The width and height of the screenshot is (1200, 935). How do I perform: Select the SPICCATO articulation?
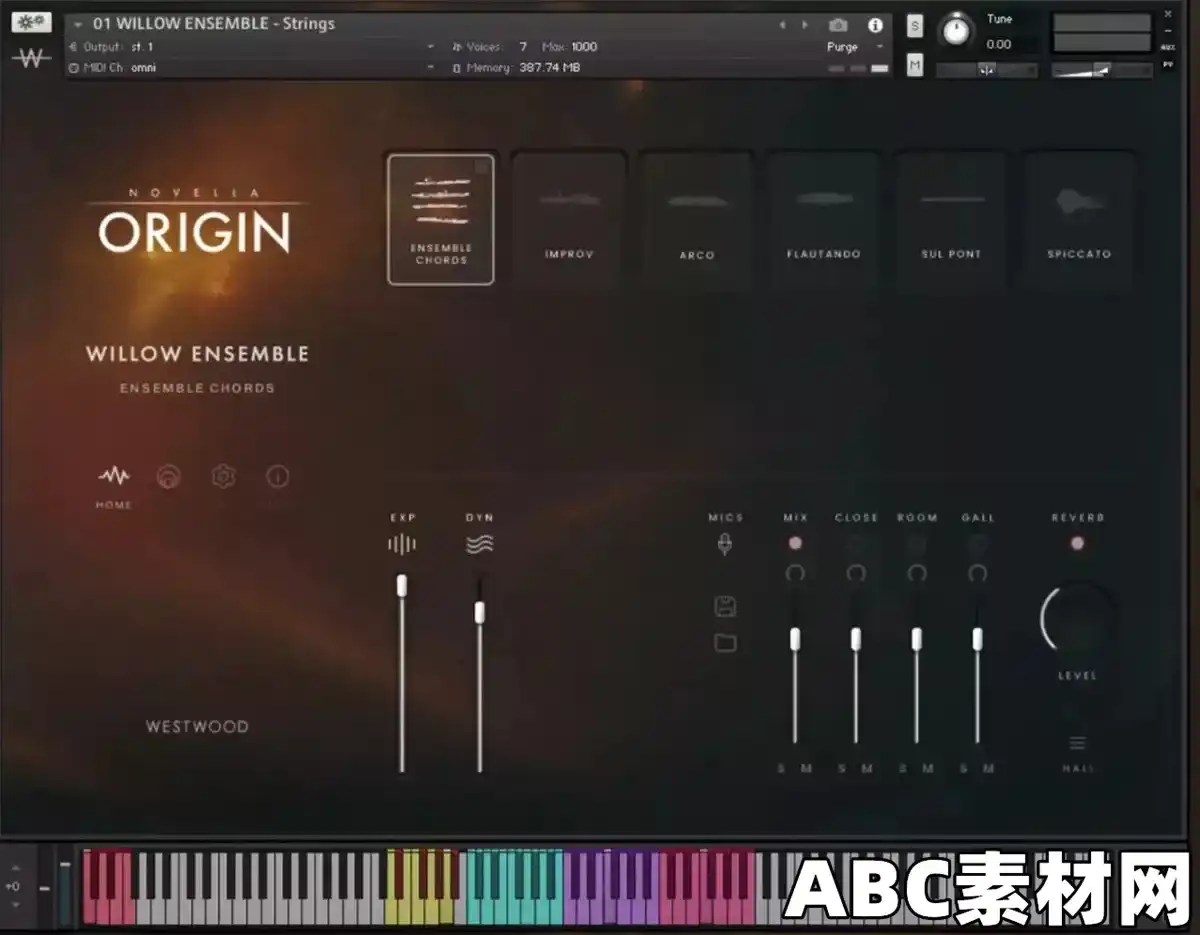click(x=1078, y=218)
